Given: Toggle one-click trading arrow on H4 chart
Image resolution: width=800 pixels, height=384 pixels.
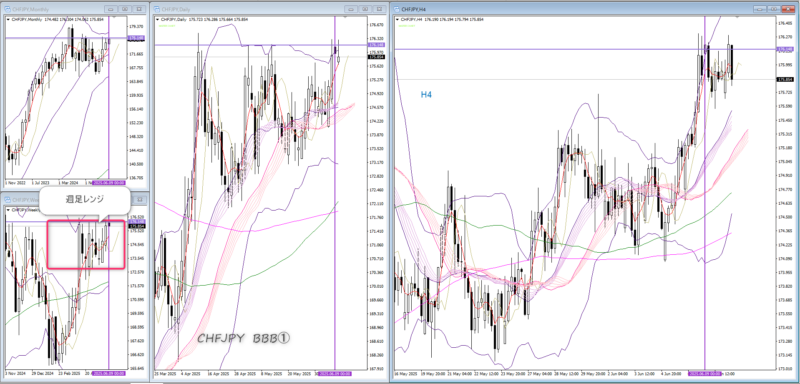Looking at the screenshot, I should [398, 19].
